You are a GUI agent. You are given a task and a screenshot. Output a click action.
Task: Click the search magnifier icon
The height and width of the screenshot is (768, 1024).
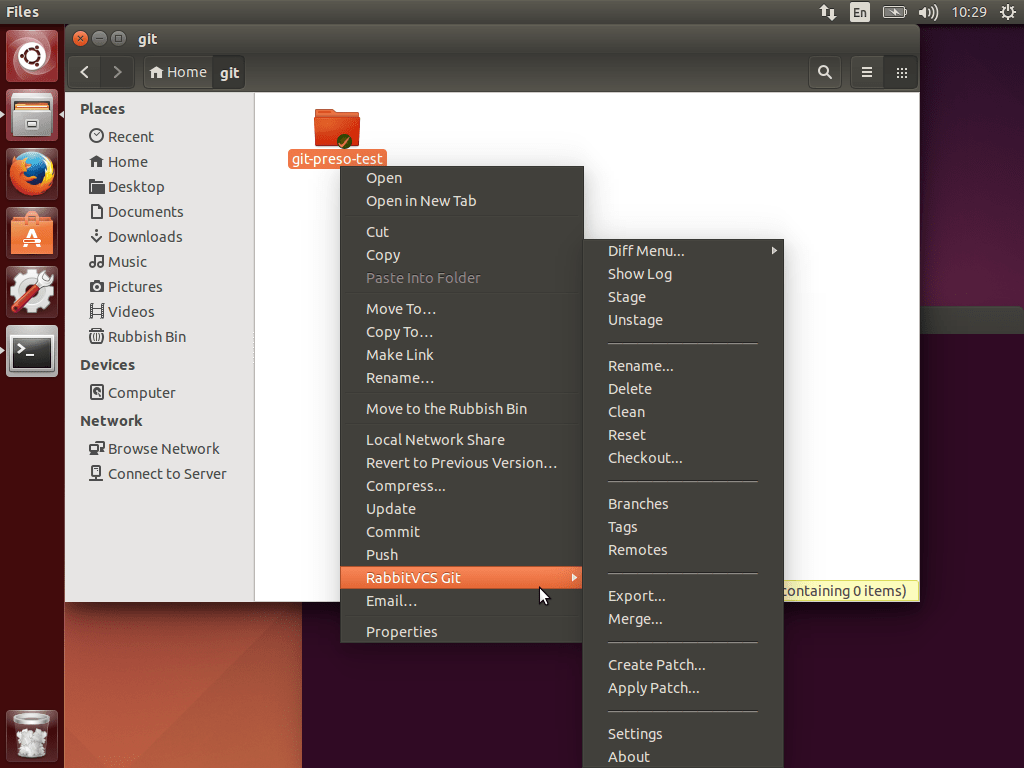pos(825,72)
